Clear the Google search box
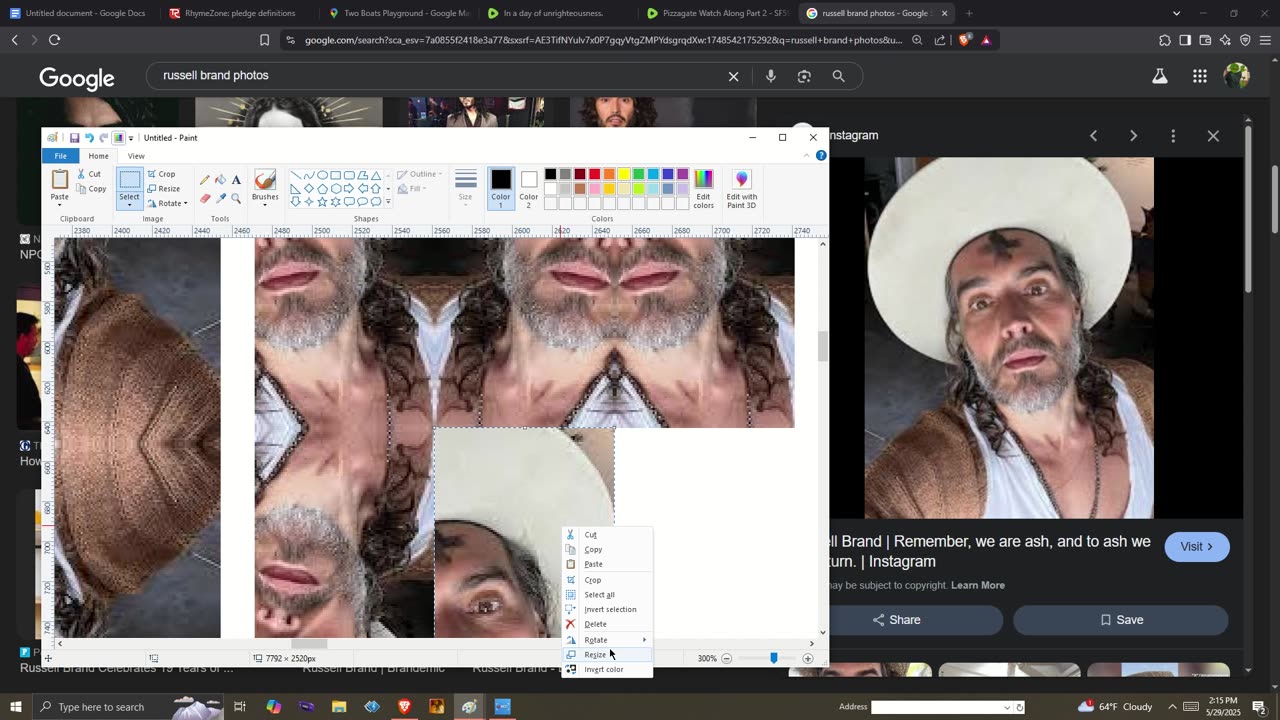This screenshot has width=1280, height=720. (733, 76)
